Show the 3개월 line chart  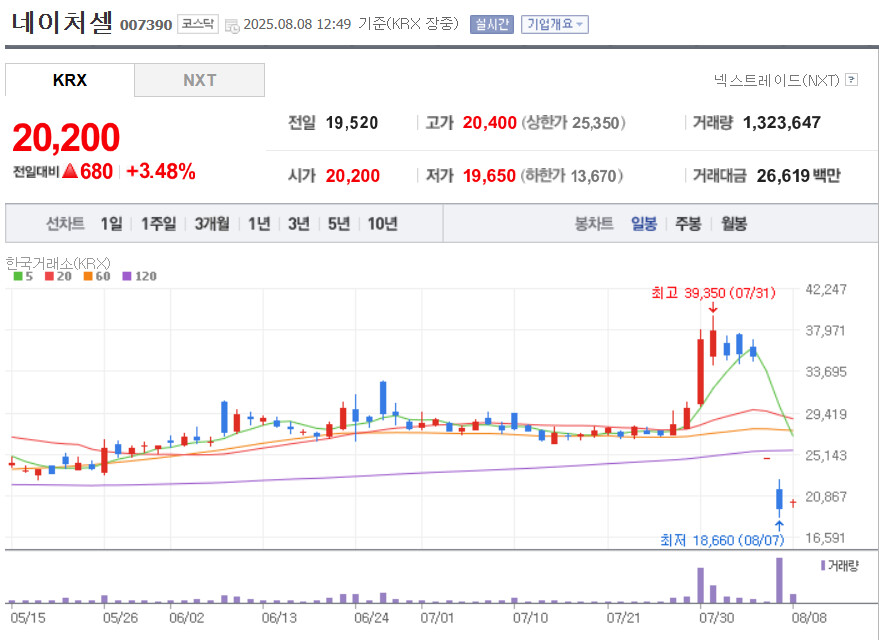(x=212, y=224)
